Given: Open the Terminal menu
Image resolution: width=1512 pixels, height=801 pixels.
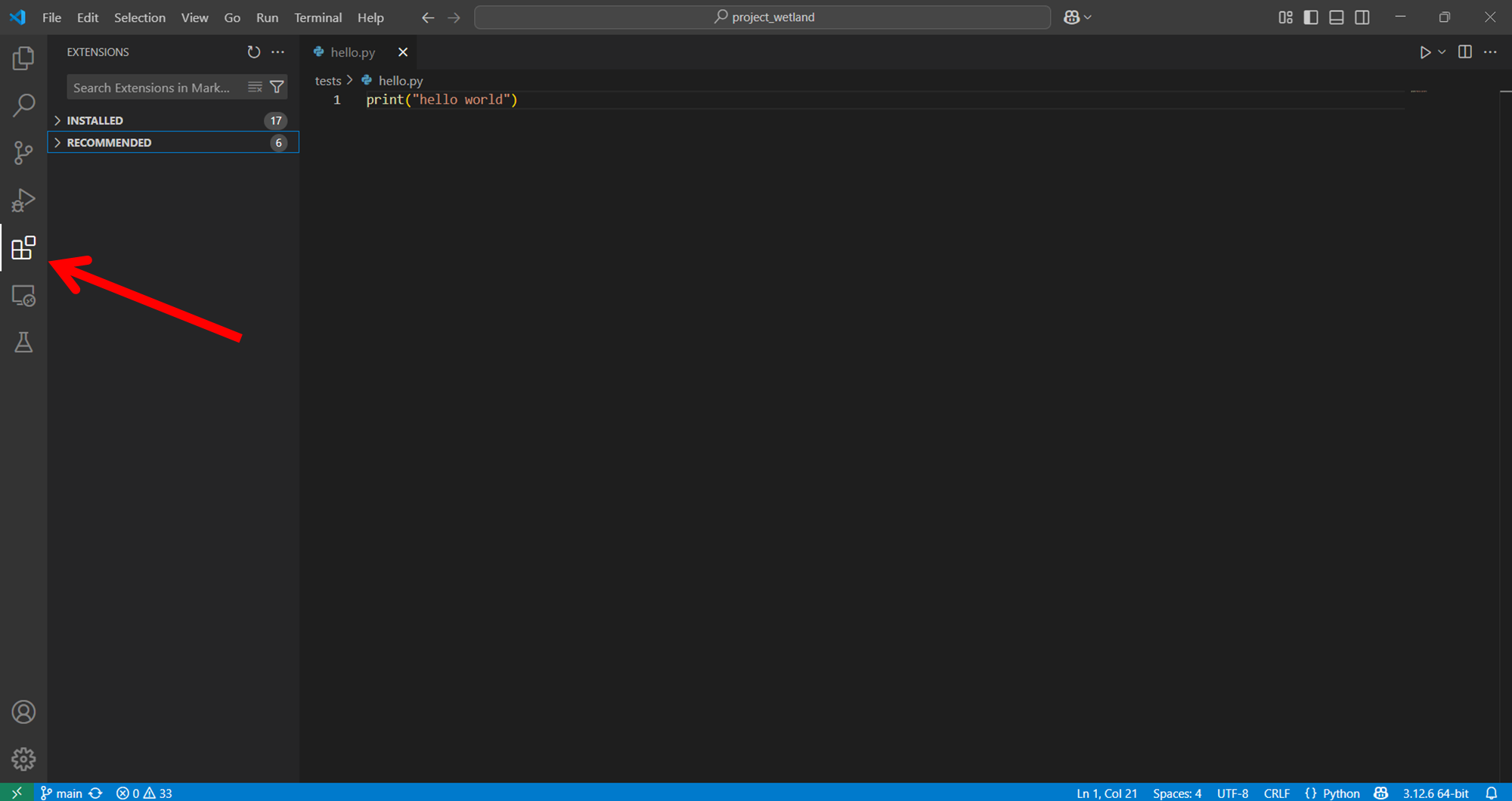Looking at the screenshot, I should tap(318, 17).
